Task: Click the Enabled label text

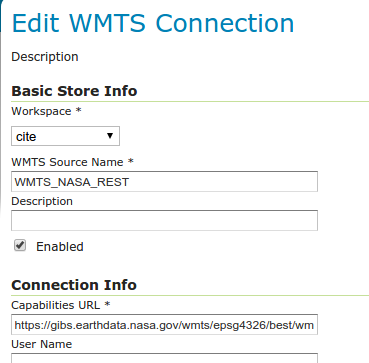Action: tap(60, 247)
